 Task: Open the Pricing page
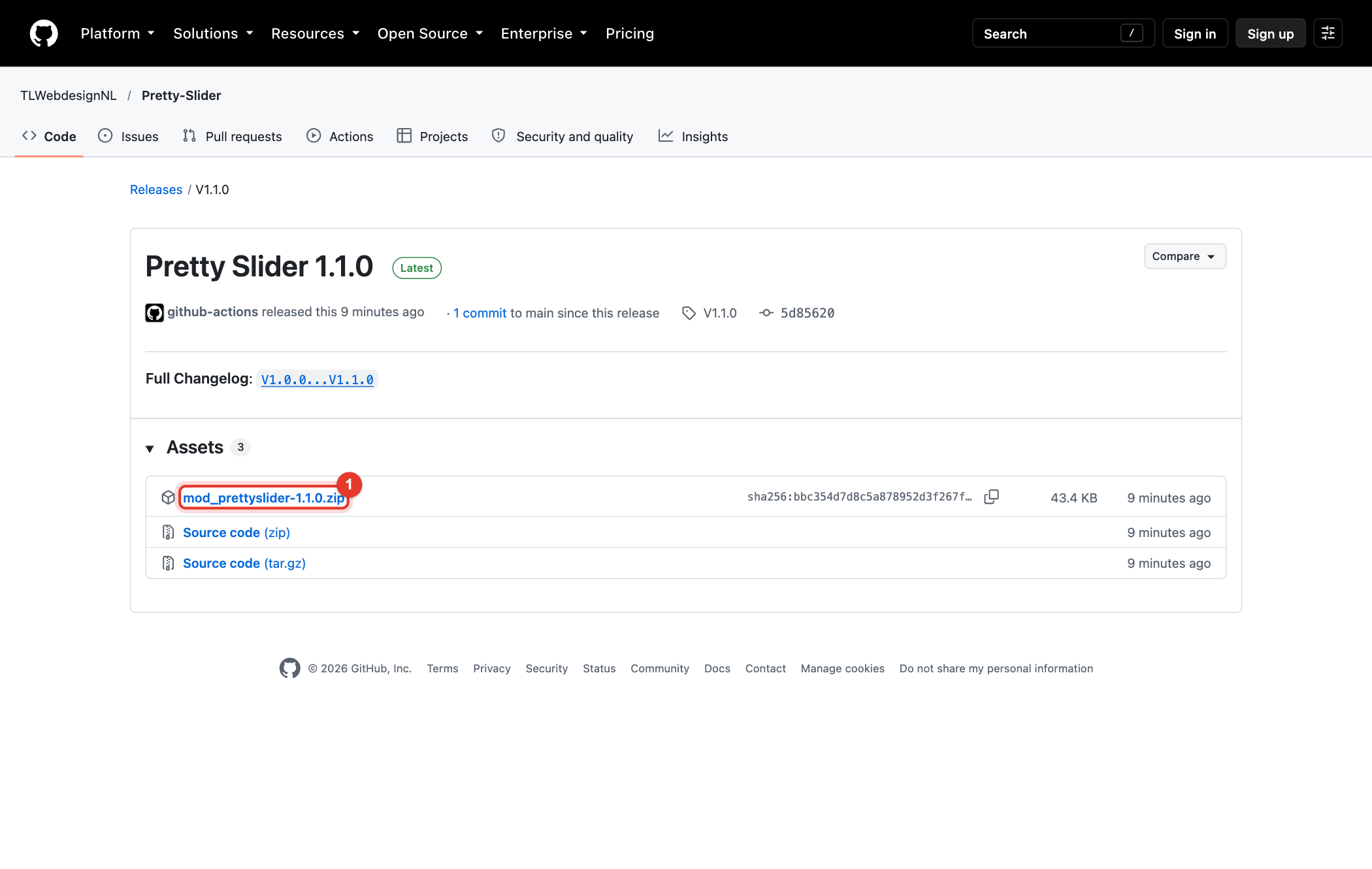[630, 33]
